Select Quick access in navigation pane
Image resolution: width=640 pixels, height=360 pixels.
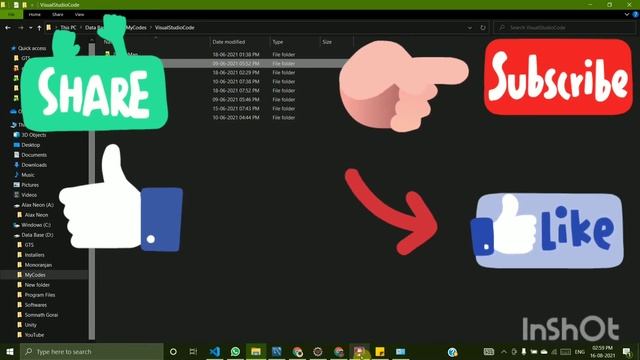32,48
